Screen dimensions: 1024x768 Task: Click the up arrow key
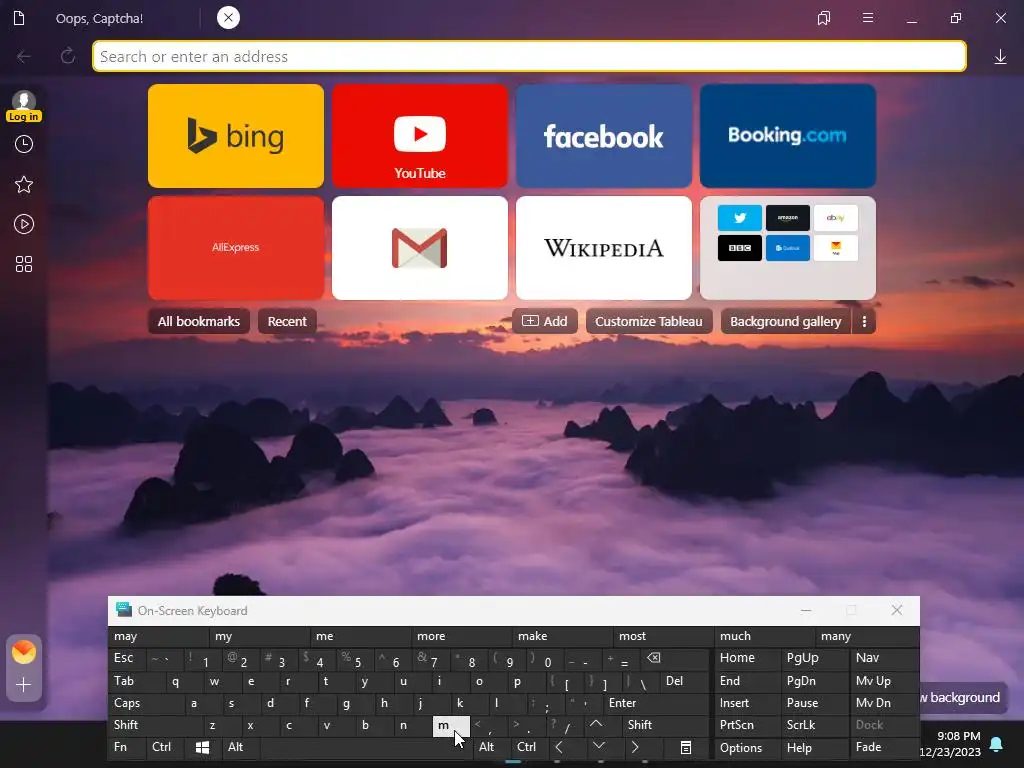pos(596,724)
